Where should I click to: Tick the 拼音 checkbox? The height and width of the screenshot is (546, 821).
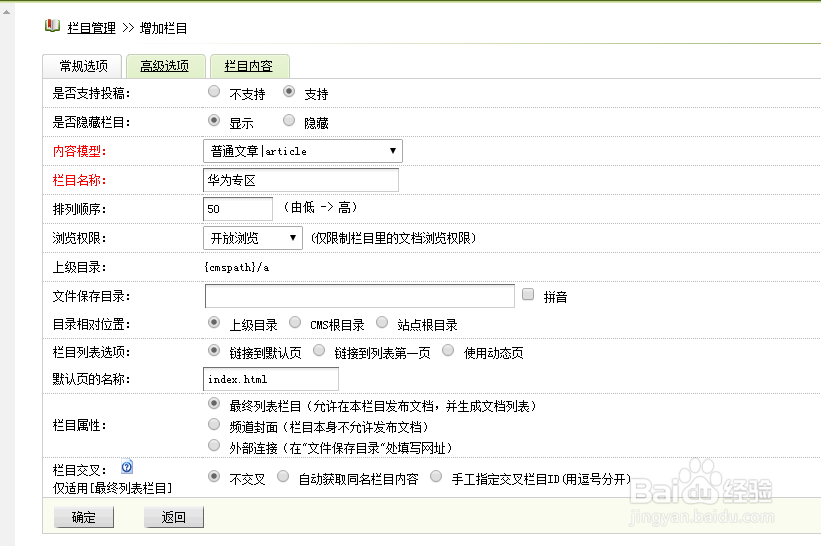coord(528,294)
